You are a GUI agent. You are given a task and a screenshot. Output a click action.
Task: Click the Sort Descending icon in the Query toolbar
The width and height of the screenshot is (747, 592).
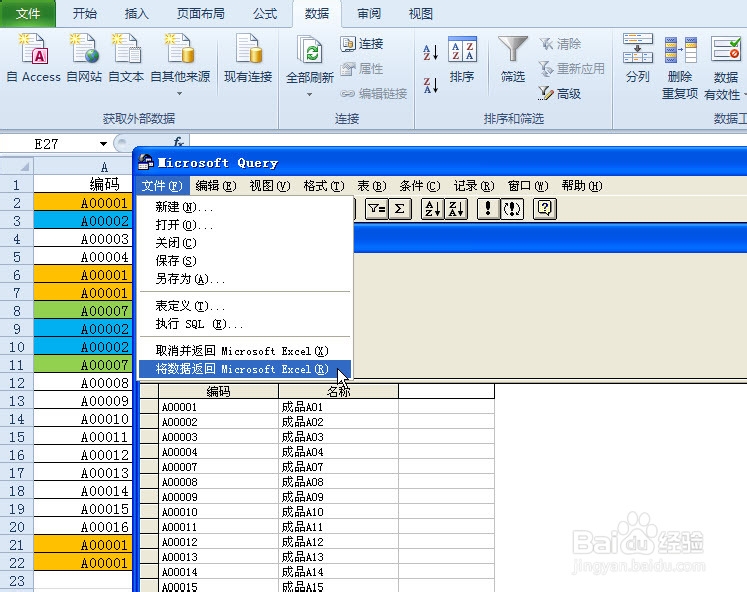coord(456,209)
